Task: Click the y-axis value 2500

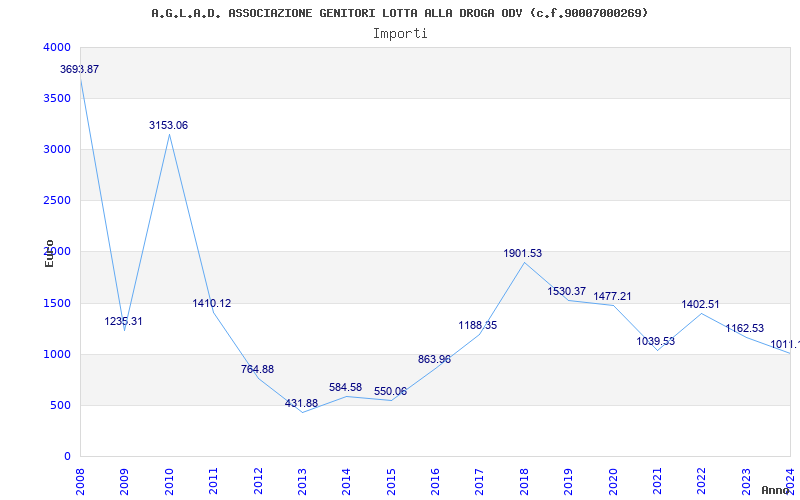Action: click(57, 201)
